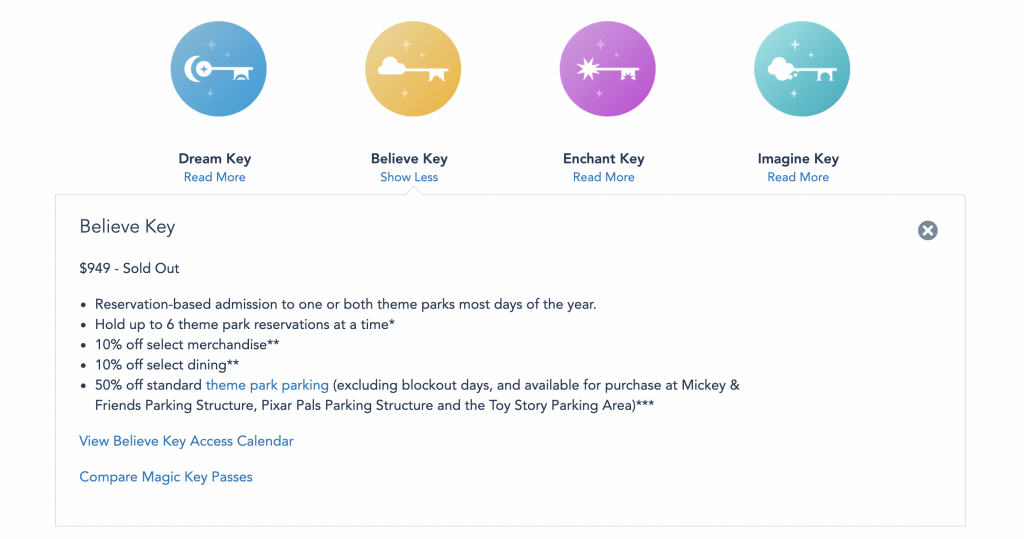The image size is (1024, 539).
Task: Click the $949 - Sold Out price text
Action: point(129,269)
